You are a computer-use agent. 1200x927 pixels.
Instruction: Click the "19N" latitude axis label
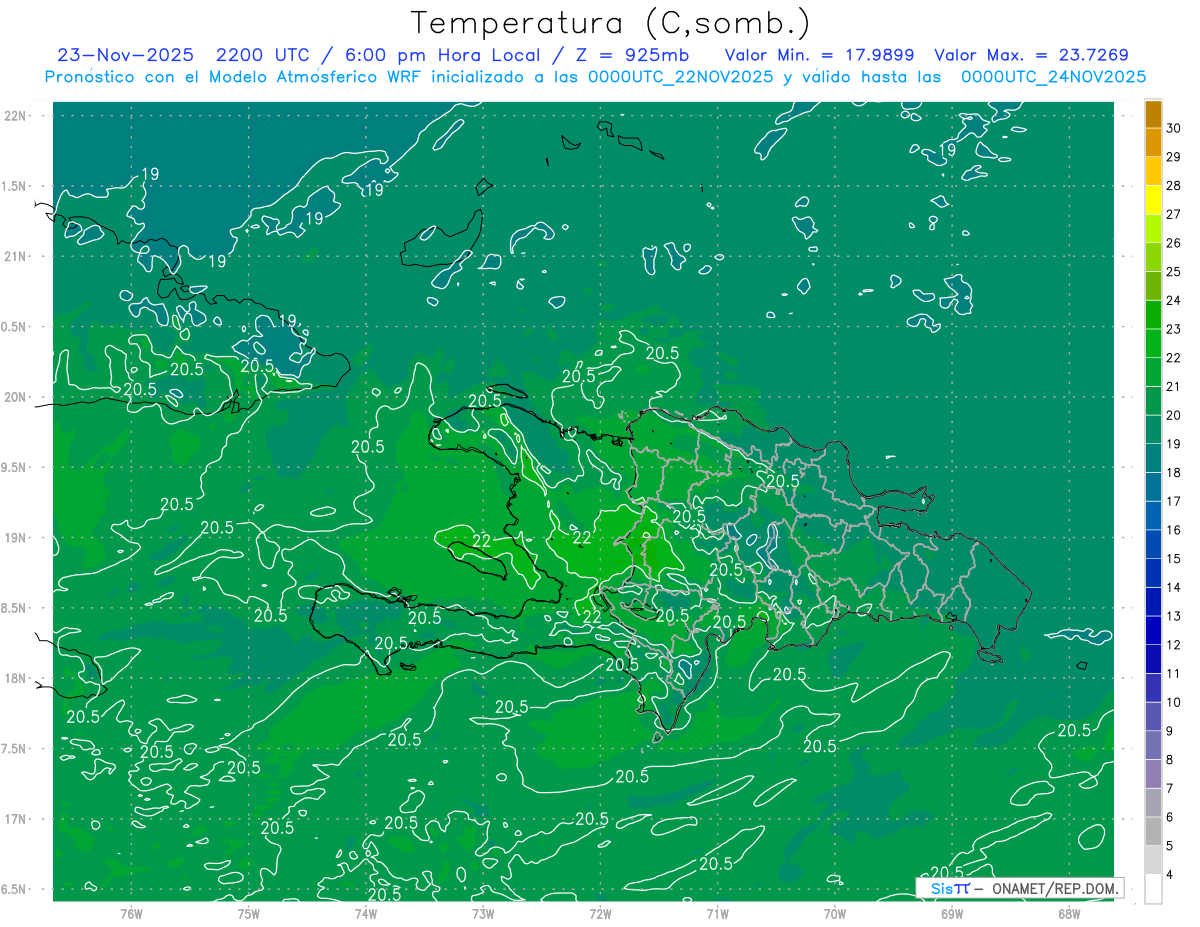click(x=16, y=538)
